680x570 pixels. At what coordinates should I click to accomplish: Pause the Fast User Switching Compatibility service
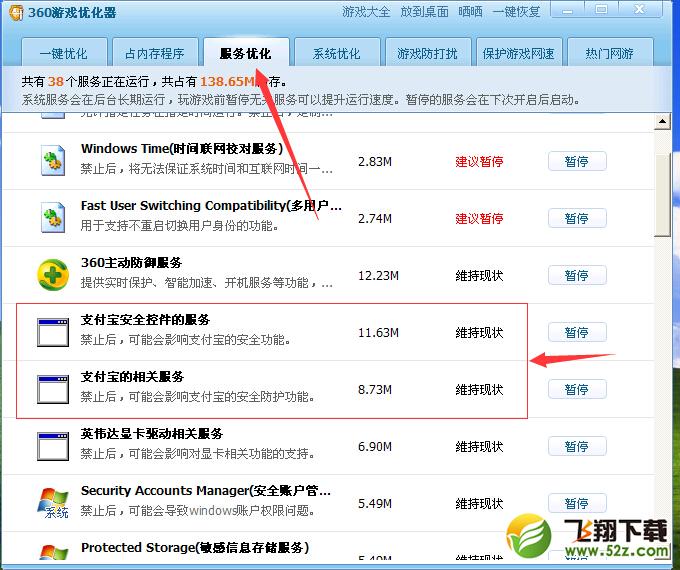point(577,218)
